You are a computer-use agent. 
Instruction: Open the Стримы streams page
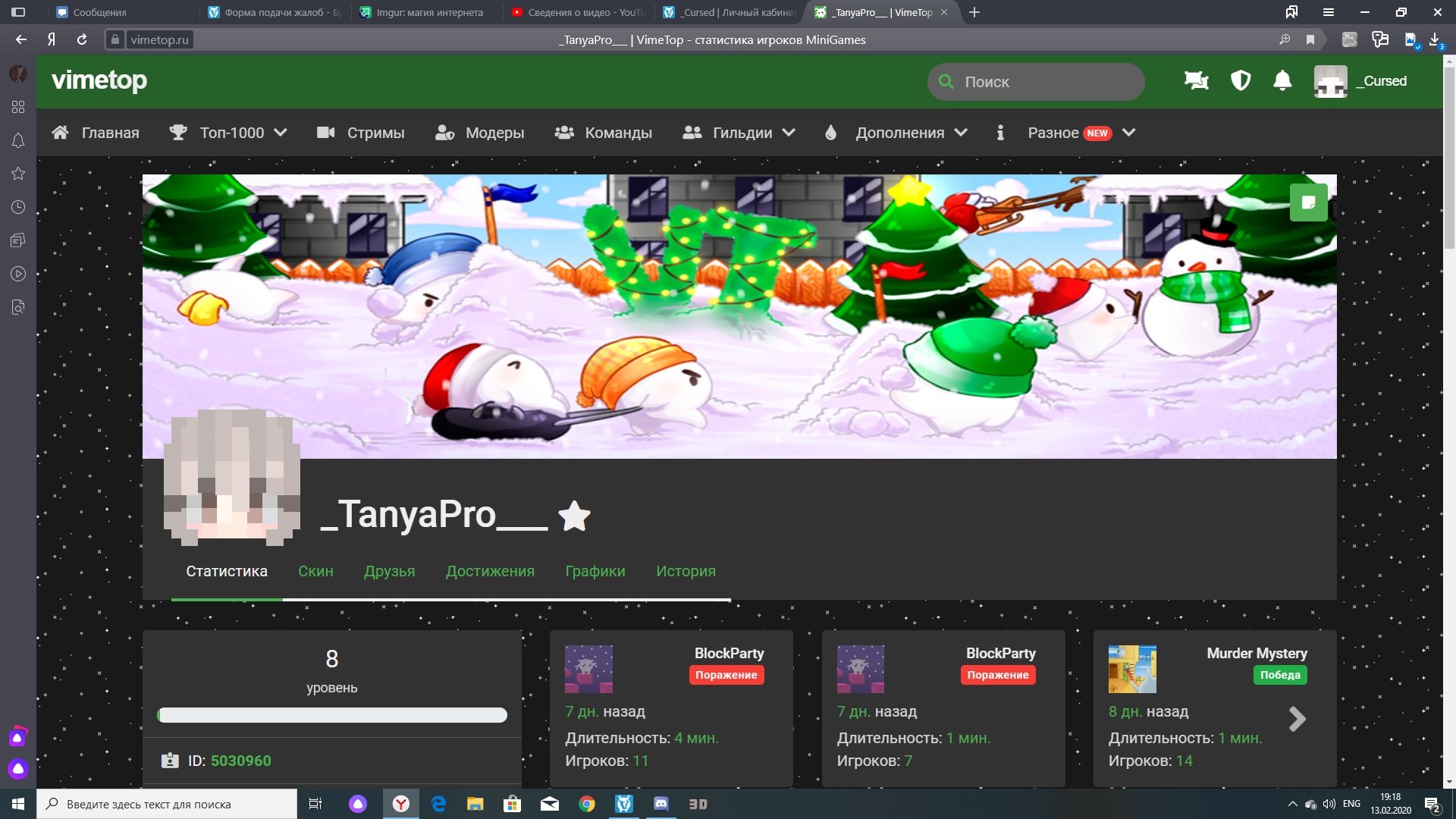pyautogui.click(x=361, y=133)
